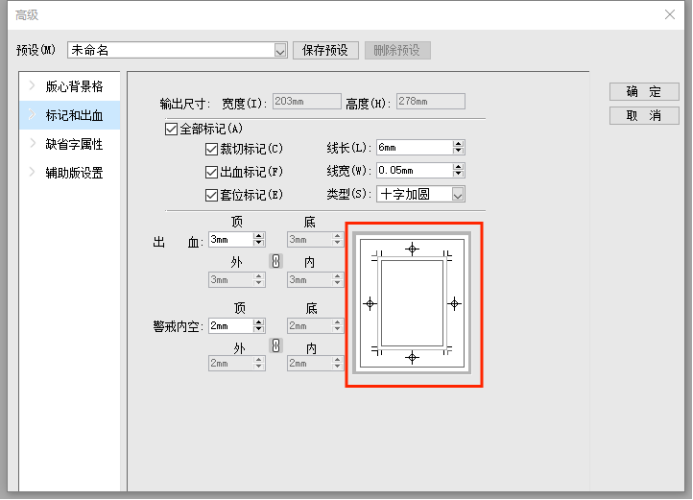
Task: Click the 取消 button
Action: tap(644, 116)
